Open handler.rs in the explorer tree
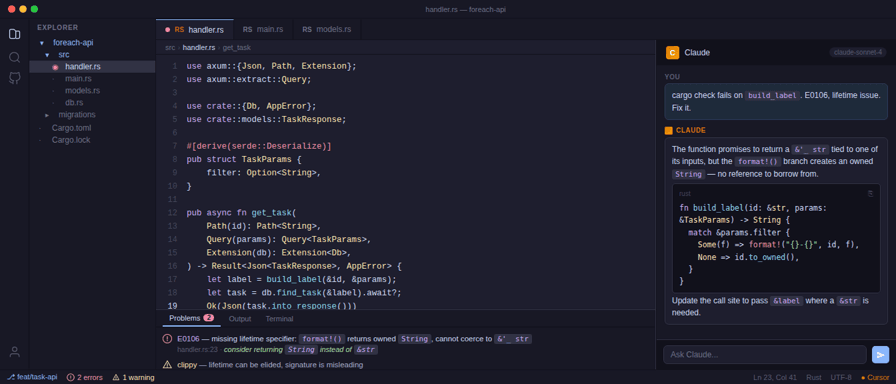This screenshot has height=384, width=896. click(x=92, y=67)
